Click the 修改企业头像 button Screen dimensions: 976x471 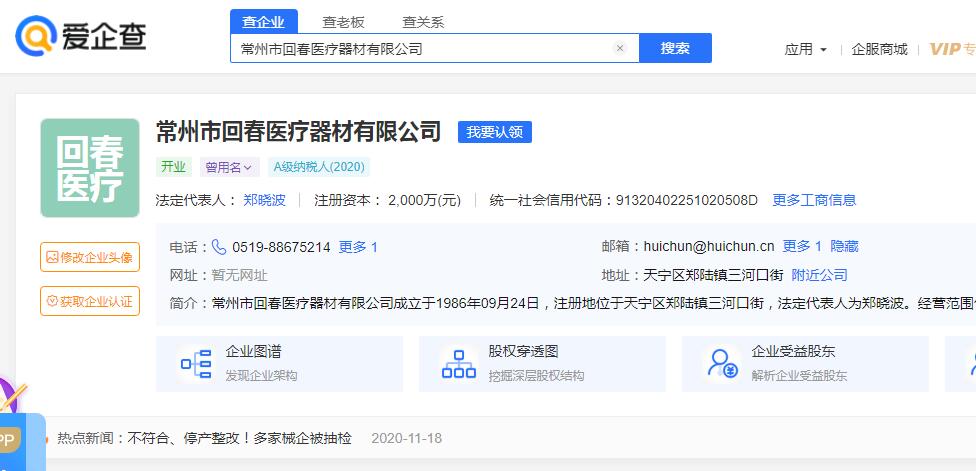(90, 257)
